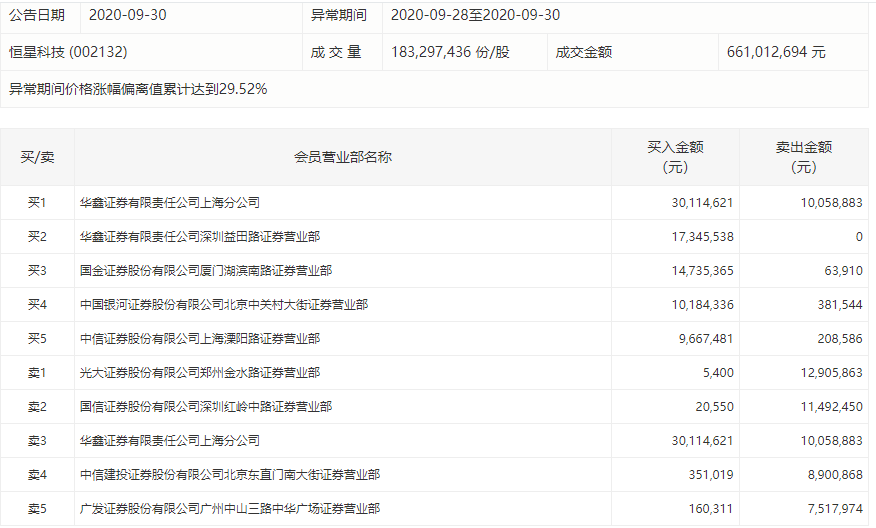This screenshot has width=876, height=528.
Task: Select 广发证券广州中山三路中华广场证券营业部
Action: point(230,509)
